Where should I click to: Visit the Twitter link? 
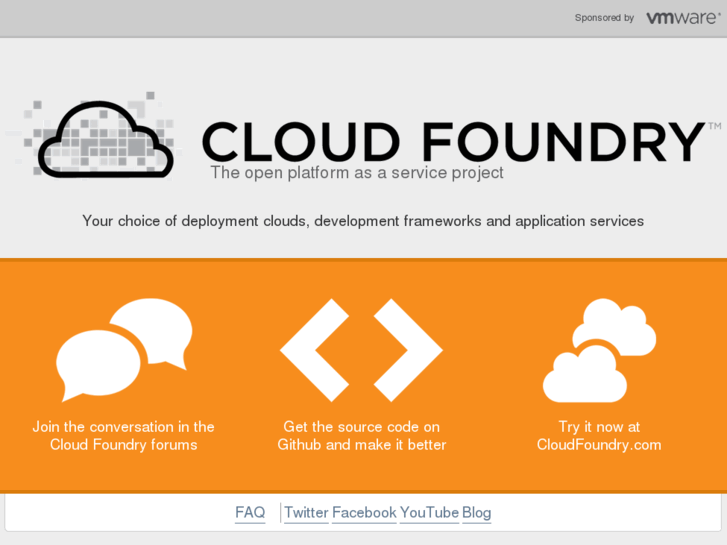[306, 513]
